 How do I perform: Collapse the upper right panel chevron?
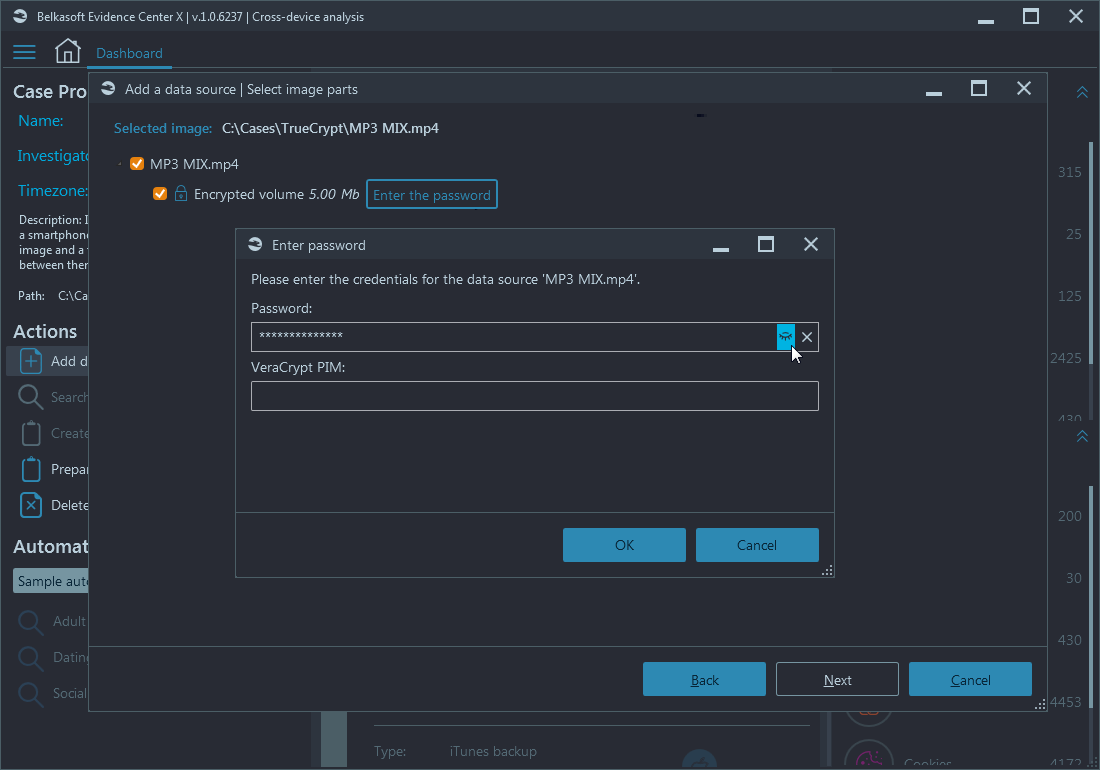[1082, 93]
